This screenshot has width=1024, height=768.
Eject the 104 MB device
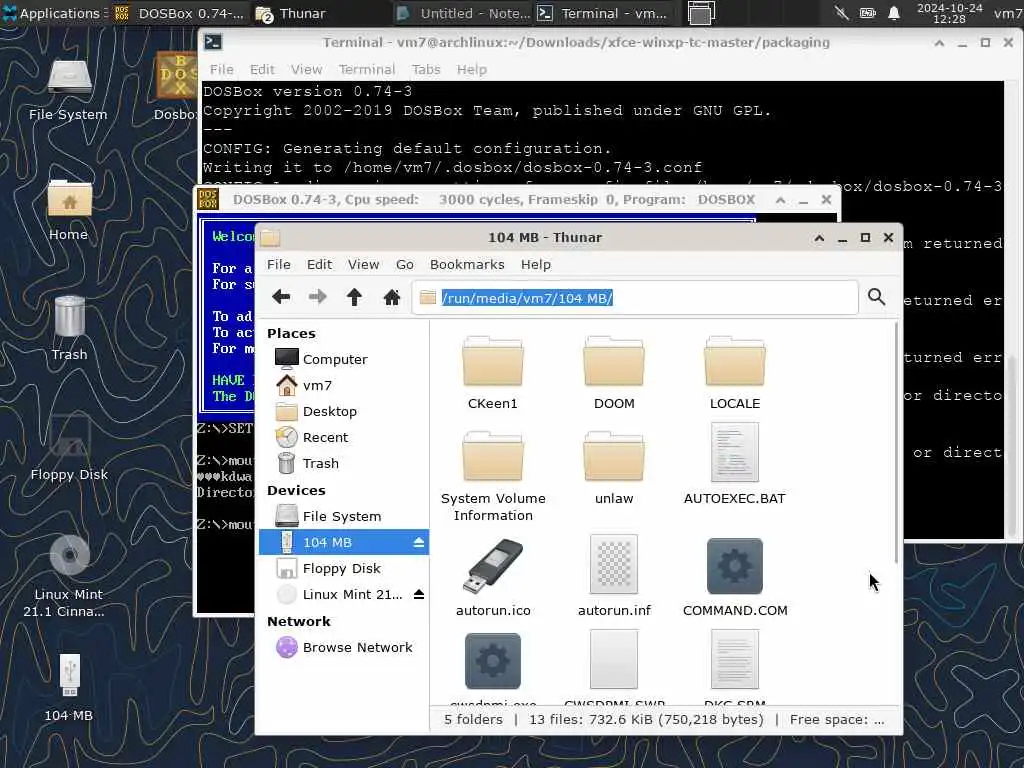(x=419, y=542)
